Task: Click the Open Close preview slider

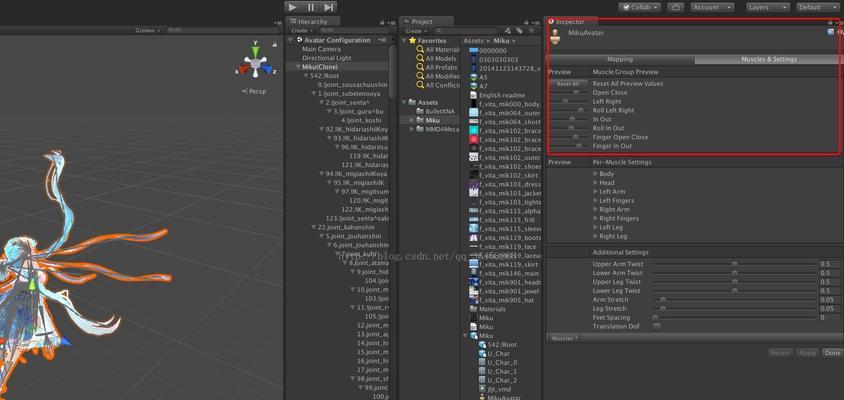Action: click(x=568, y=93)
